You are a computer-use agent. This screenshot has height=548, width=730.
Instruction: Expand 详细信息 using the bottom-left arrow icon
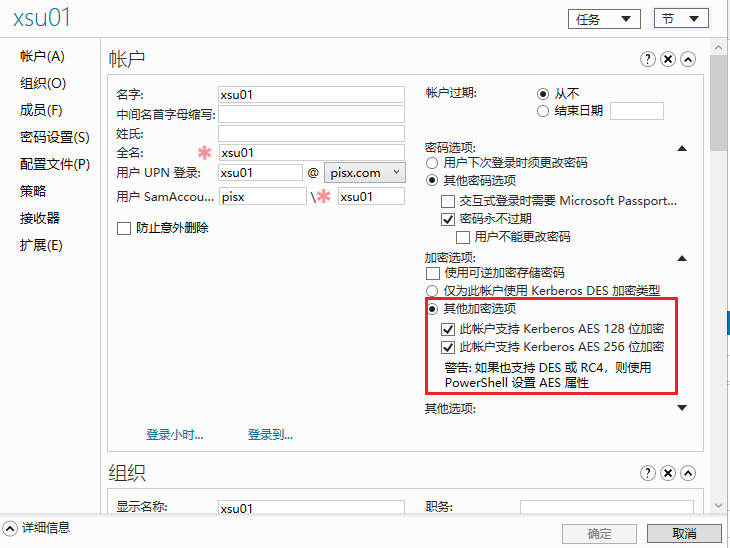pyautogui.click(x=10, y=528)
